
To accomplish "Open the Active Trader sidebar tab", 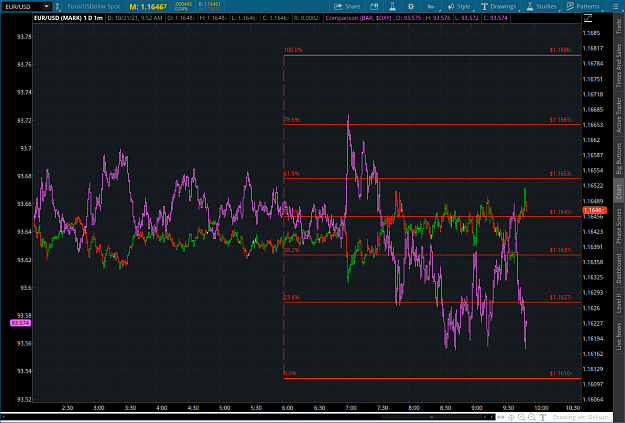I will tap(619, 115).
